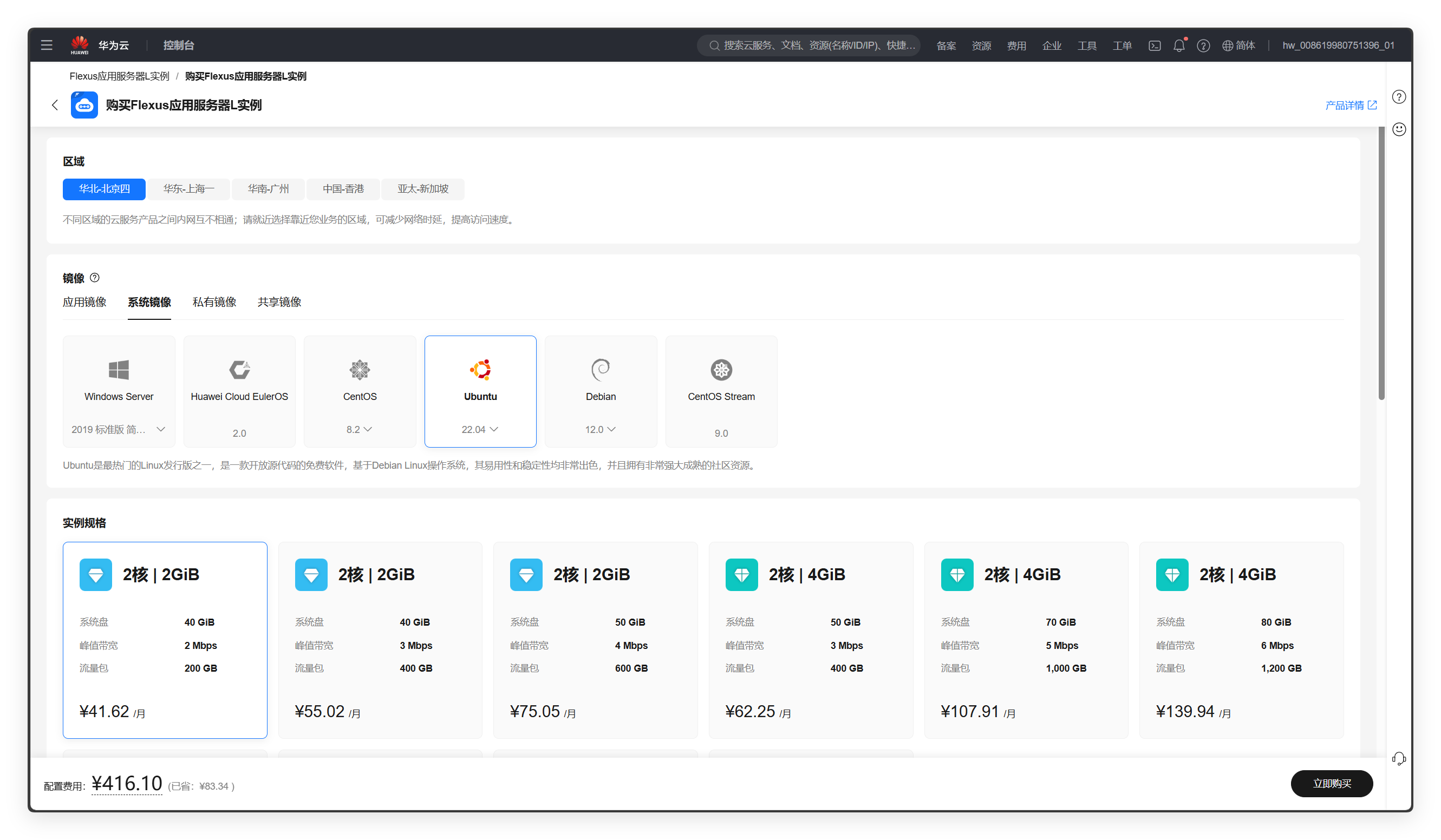Screen dimensions: 1441x840
Task: Click the info icon beside 镜像
Action: [x=95, y=278]
